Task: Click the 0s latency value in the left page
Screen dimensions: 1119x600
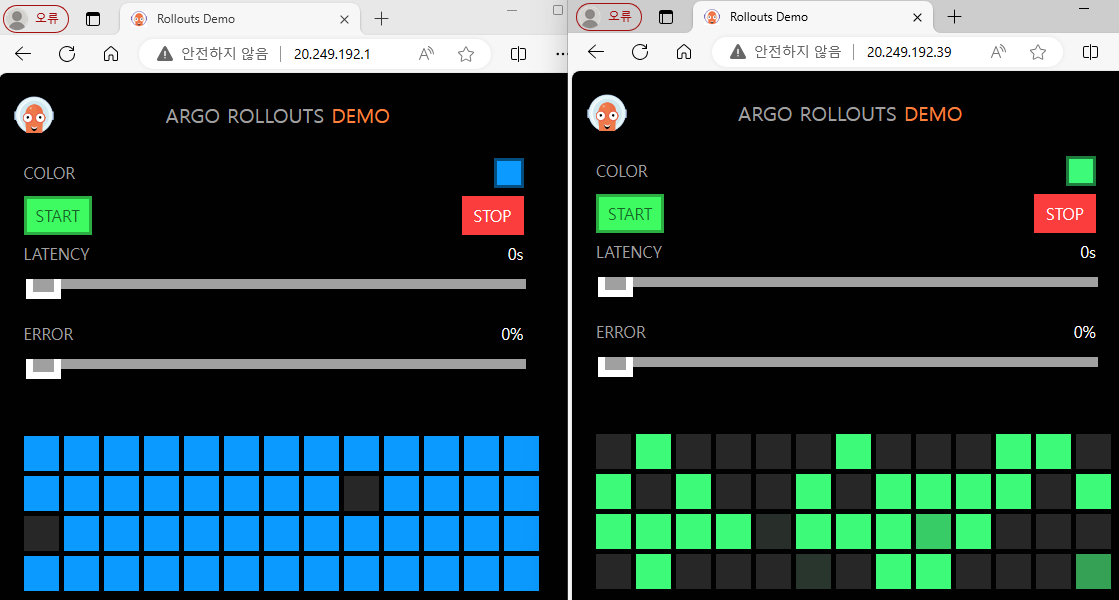Action: [x=515, y=255]
